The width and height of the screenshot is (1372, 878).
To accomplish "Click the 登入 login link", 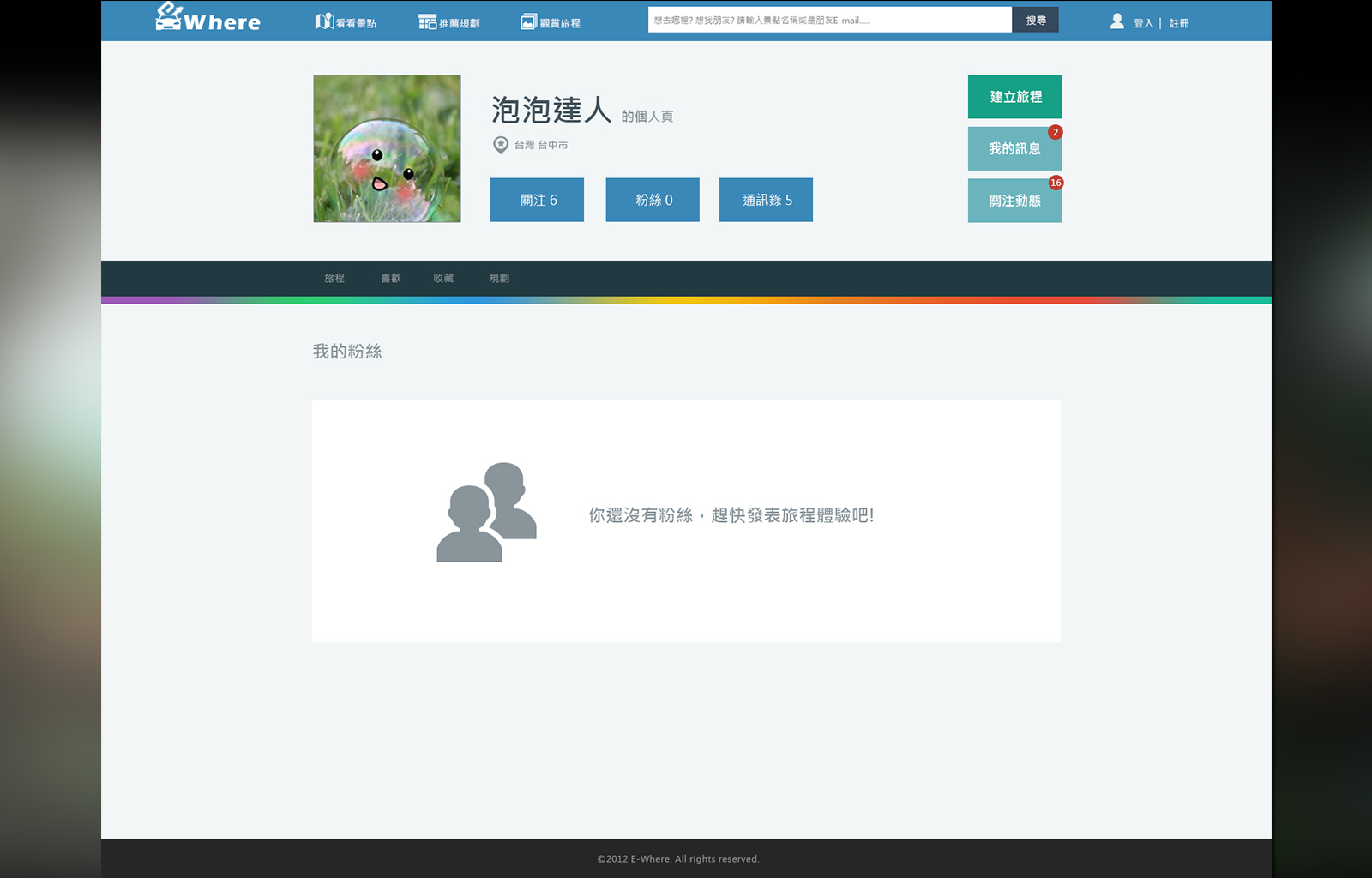I will tap(1143, 23).
